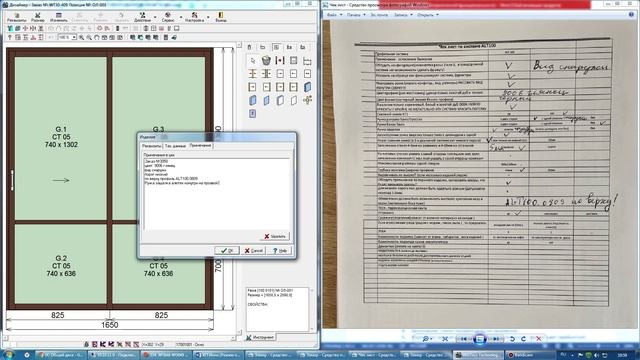The image size is (640, 360).
Task: Open the Файл menu in Photo Viewer
Action: click(x=334, y=15)
